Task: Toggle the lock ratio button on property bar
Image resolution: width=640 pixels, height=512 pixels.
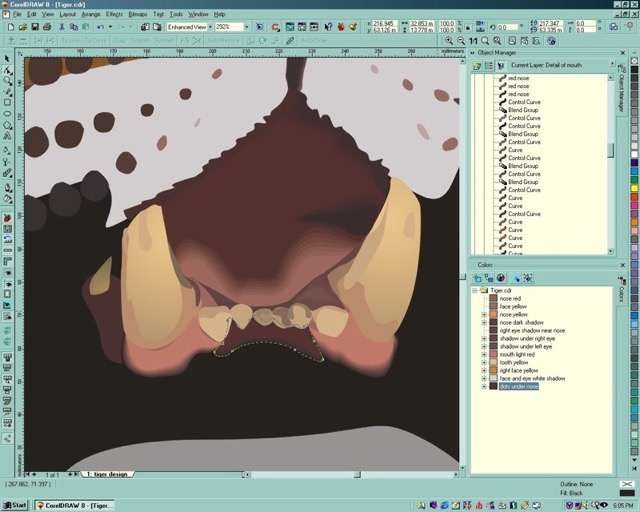Action: (x=468, y=27)
